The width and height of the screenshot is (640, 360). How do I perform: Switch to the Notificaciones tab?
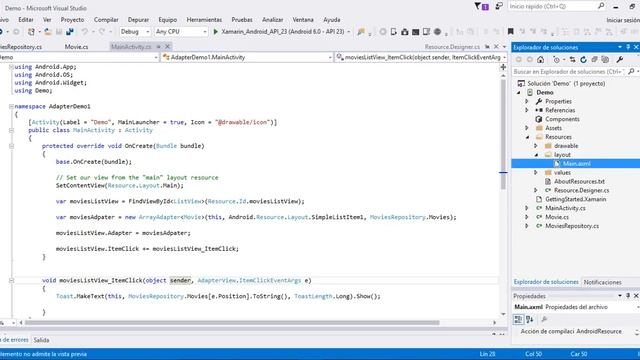[x=602, y=282]
